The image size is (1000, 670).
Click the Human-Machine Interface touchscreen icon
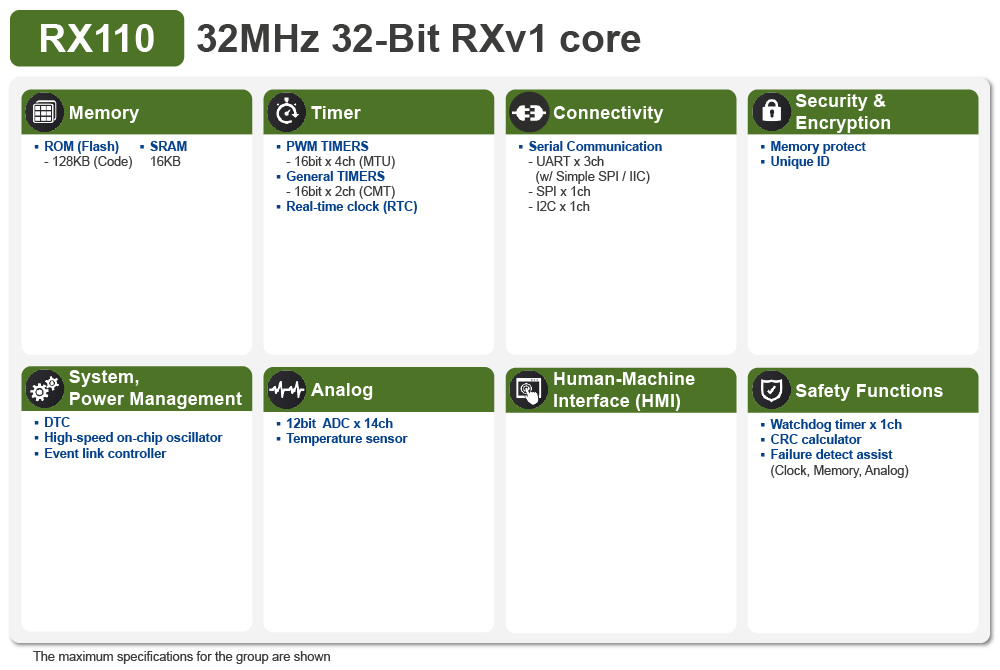tap(529, 388)
